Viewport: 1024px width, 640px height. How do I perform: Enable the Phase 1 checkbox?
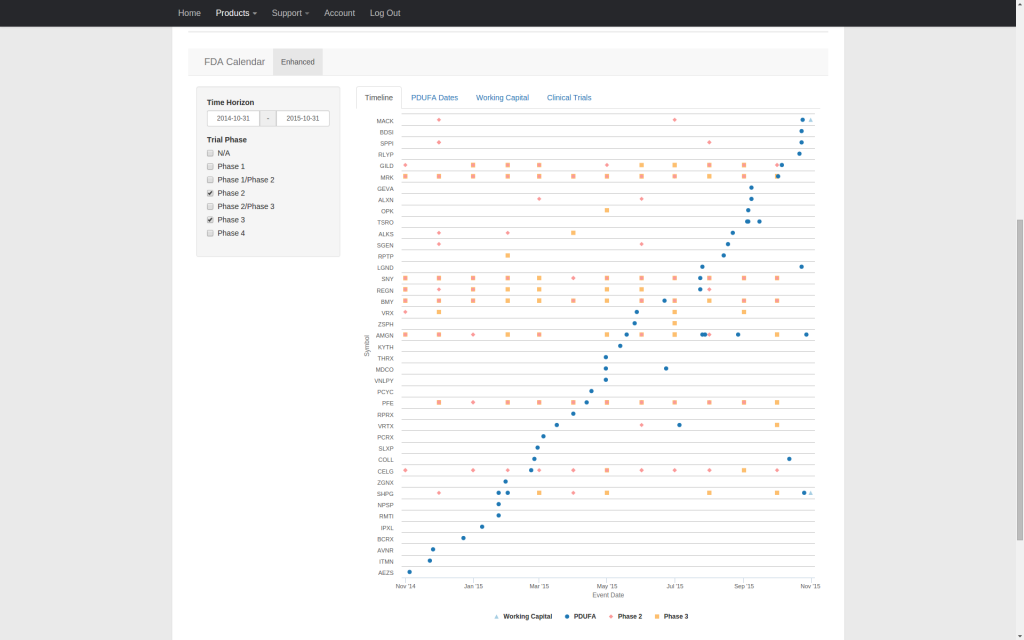tap(210, 167)
